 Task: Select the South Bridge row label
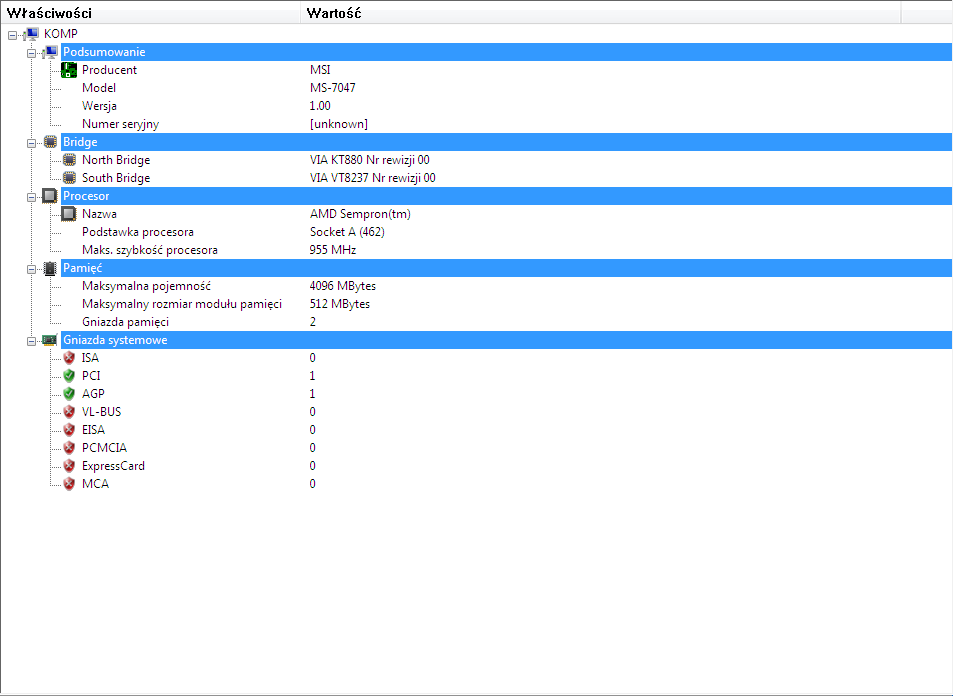click(x=116, y=178)
